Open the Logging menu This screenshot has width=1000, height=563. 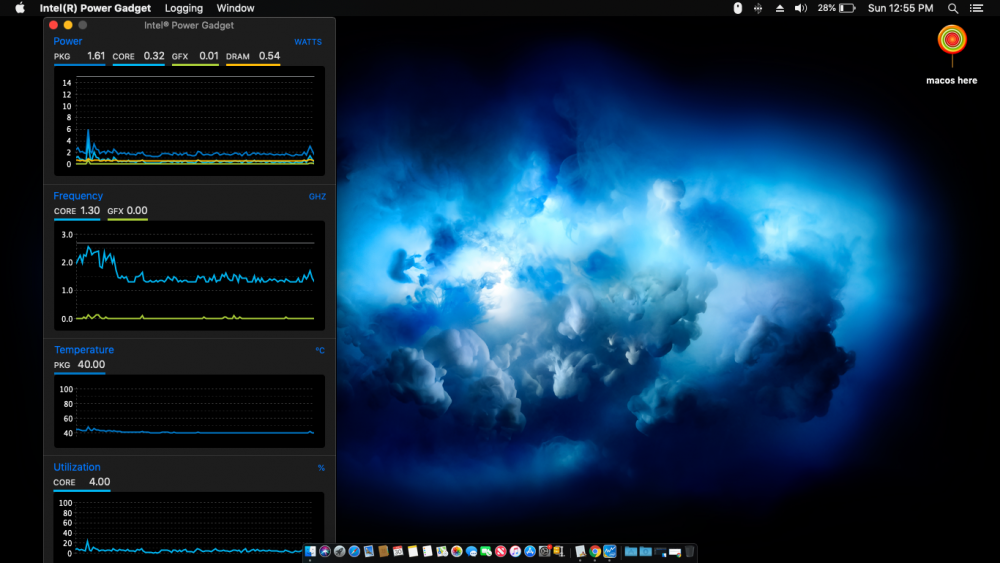(x=184, y=8)
